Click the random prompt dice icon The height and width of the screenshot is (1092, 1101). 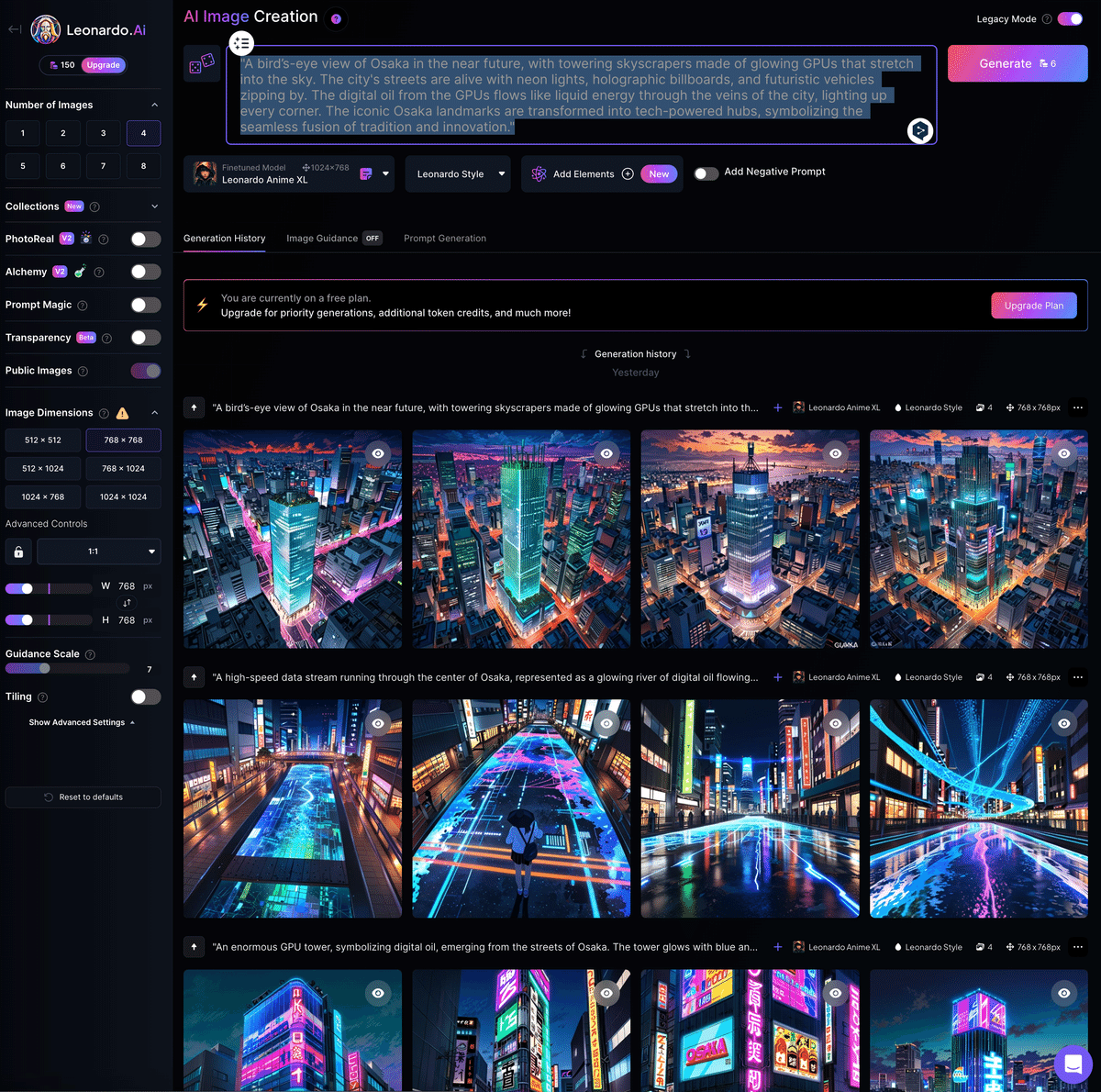click(202, 63)
